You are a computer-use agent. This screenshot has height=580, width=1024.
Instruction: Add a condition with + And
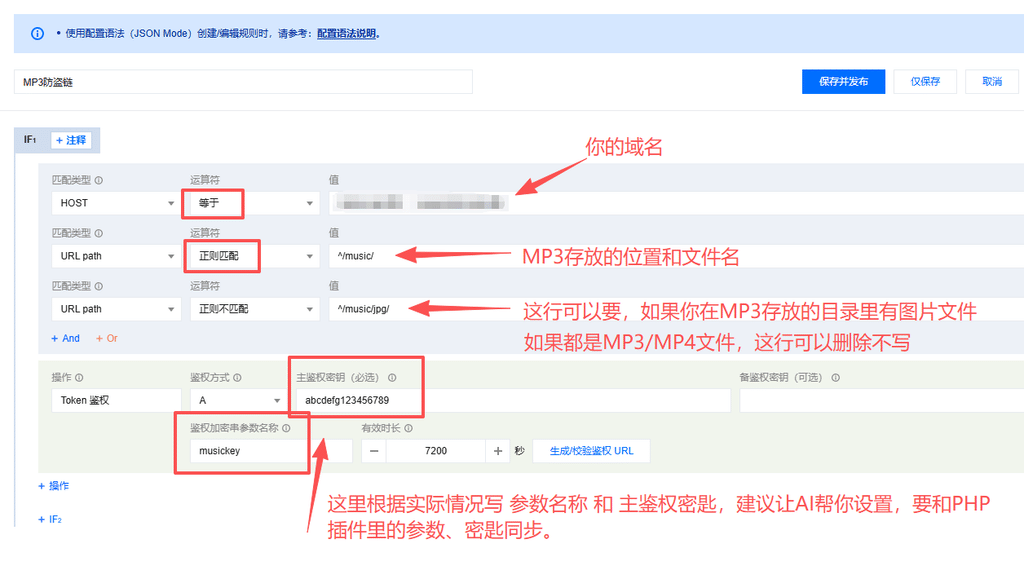coord(65,338)
